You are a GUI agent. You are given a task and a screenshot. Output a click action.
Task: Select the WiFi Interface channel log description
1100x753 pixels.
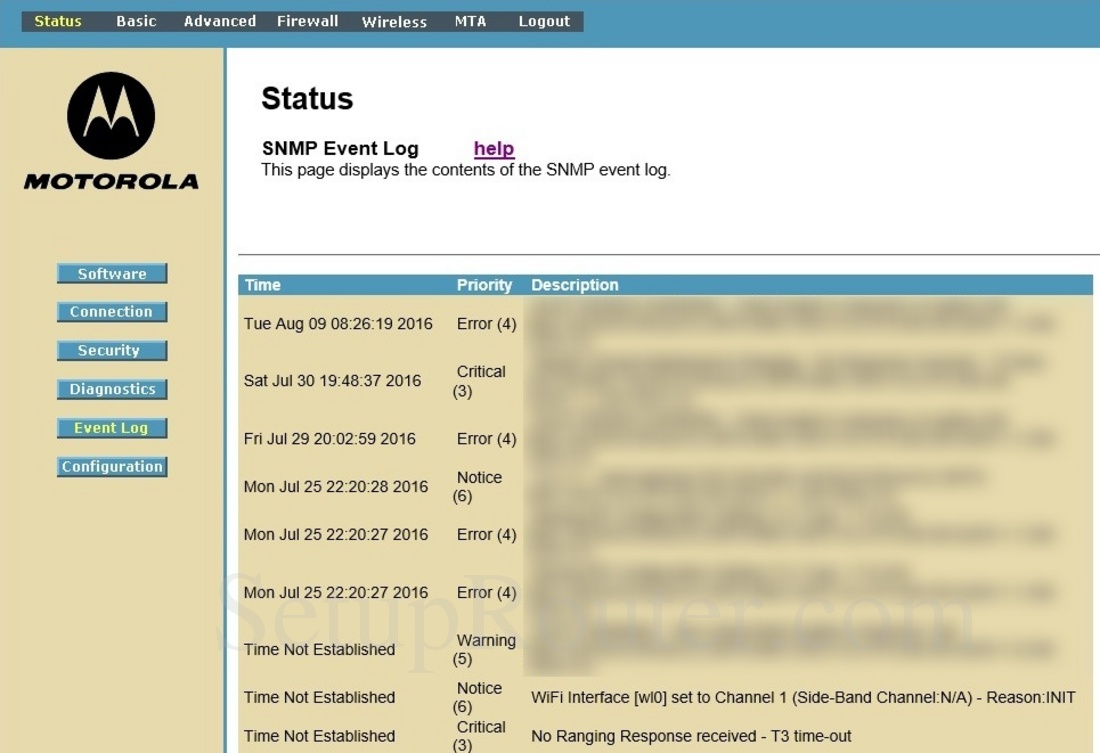(803, 697)
